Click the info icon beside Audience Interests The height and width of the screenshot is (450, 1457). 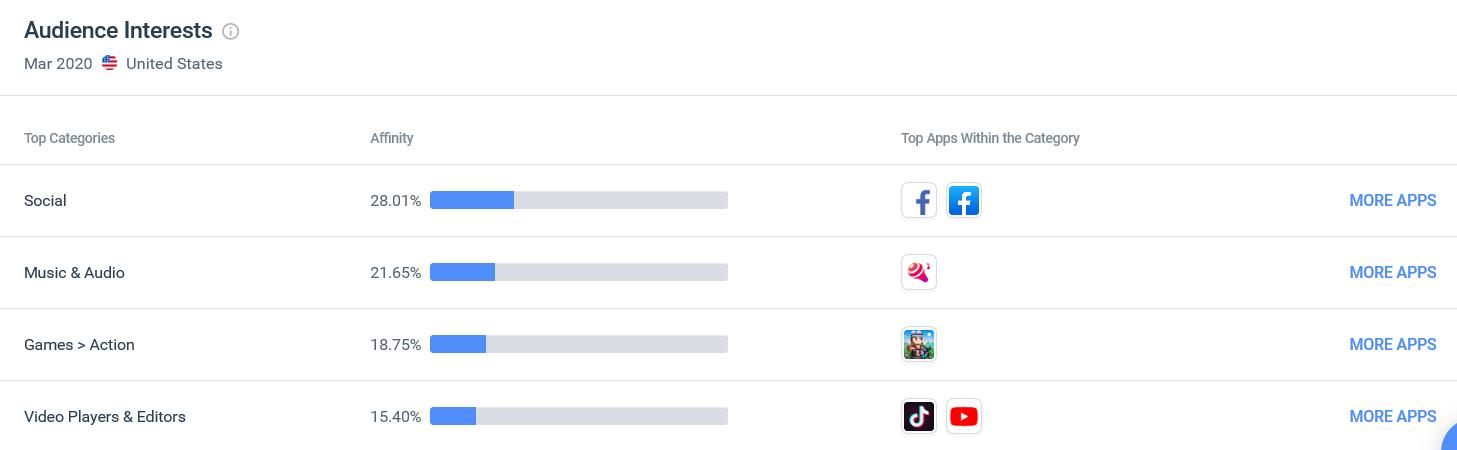(x=231, y=31)
